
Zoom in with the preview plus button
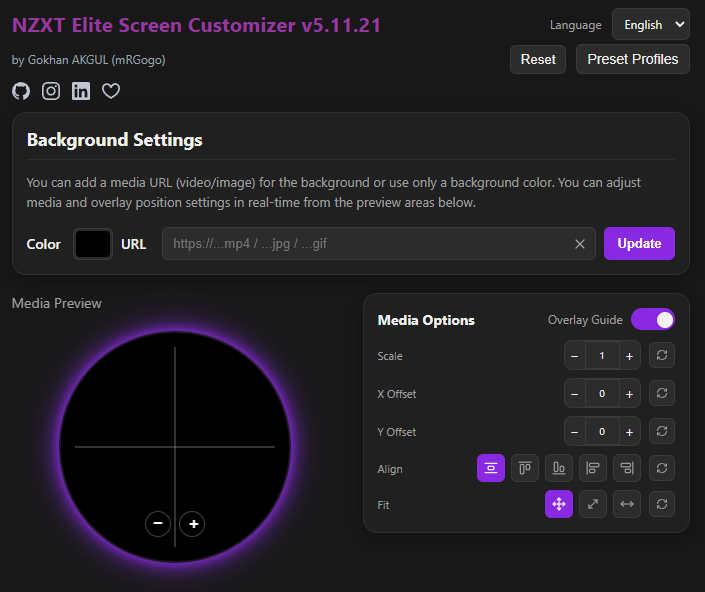(193, 524)
